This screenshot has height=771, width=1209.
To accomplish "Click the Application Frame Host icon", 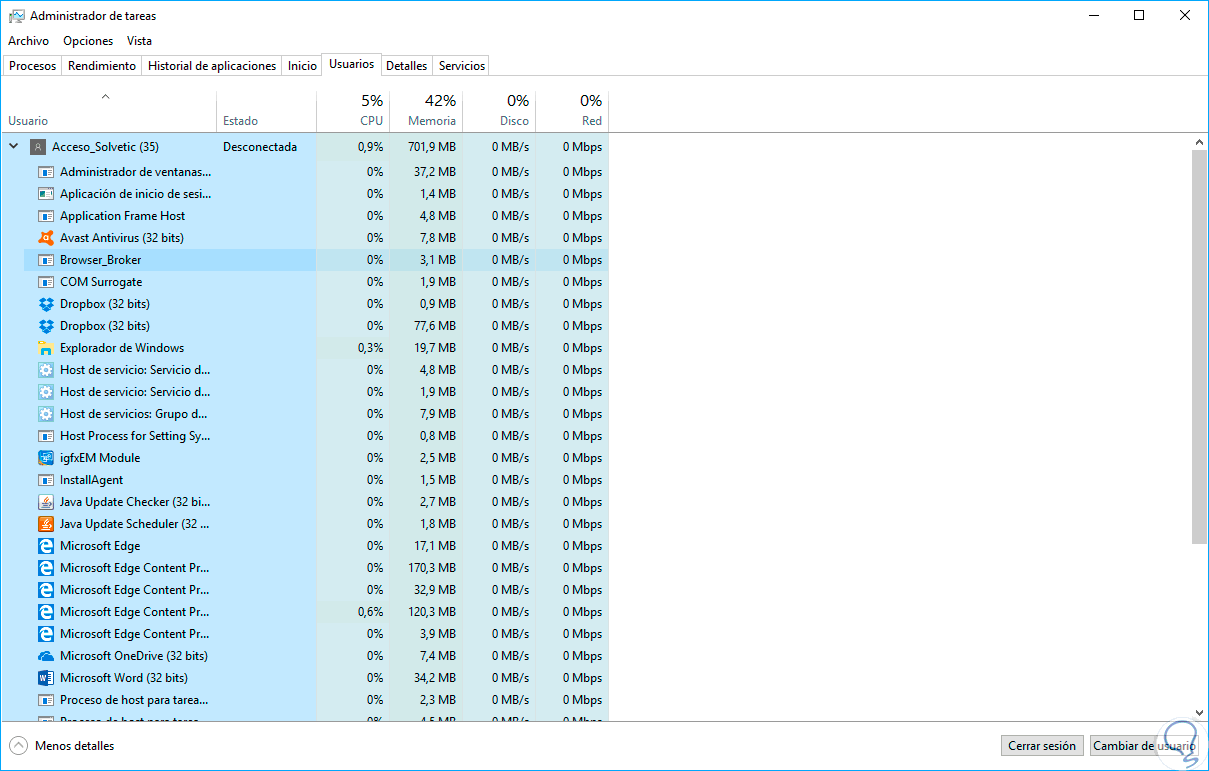I will (45, 216).
